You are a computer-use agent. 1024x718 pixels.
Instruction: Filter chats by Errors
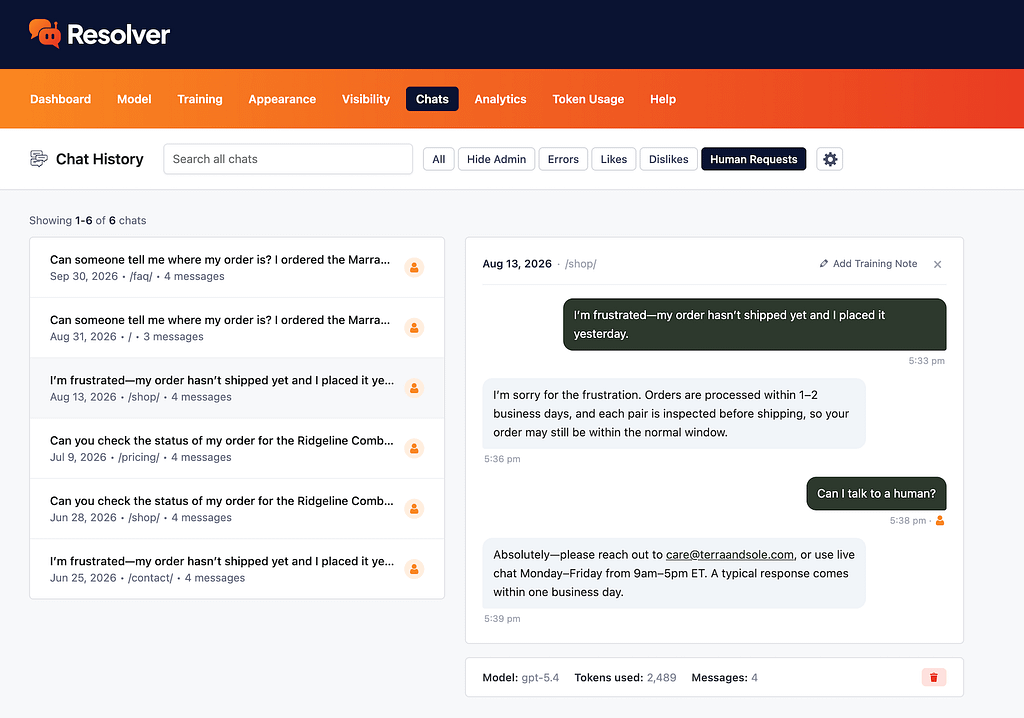coord(563,159)
